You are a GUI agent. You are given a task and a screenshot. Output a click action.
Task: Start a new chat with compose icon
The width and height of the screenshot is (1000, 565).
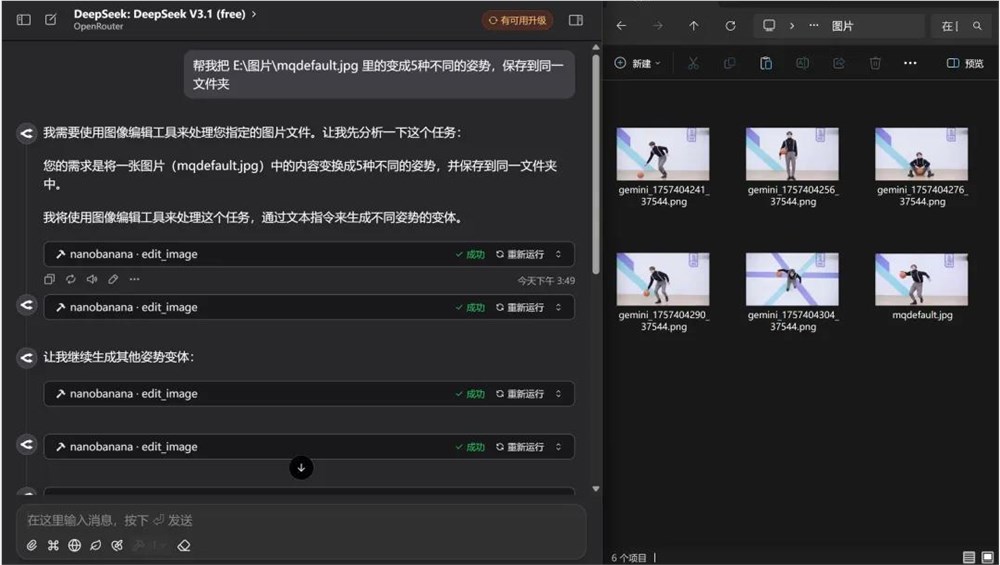[x=50, y=20]
